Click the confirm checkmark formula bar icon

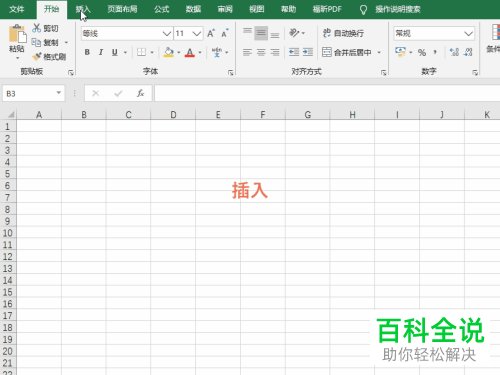point(118,93)
